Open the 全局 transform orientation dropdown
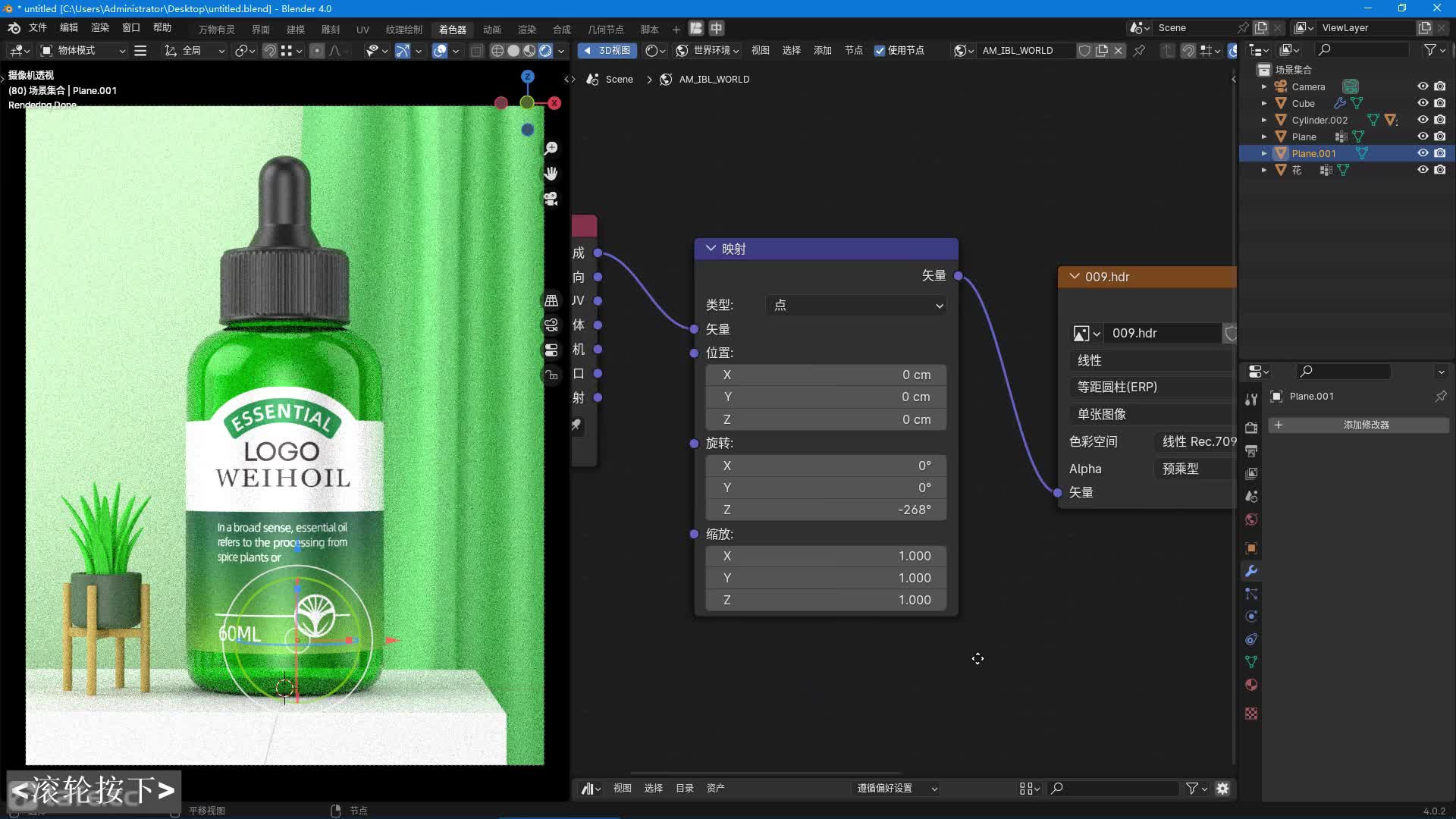The width and height of the screenshot is (1456, 819). pos(195,50)
